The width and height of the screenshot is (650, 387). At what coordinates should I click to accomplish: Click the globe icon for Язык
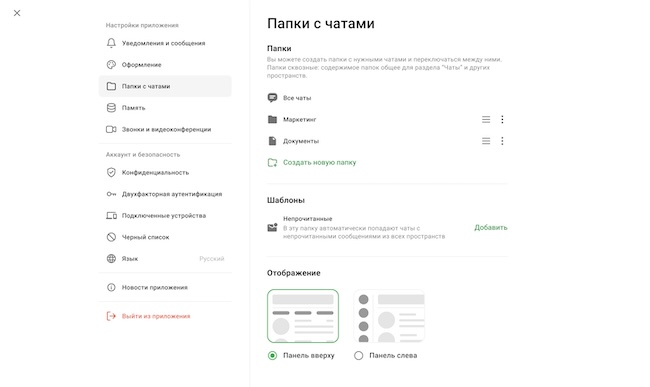coord(111,259)
